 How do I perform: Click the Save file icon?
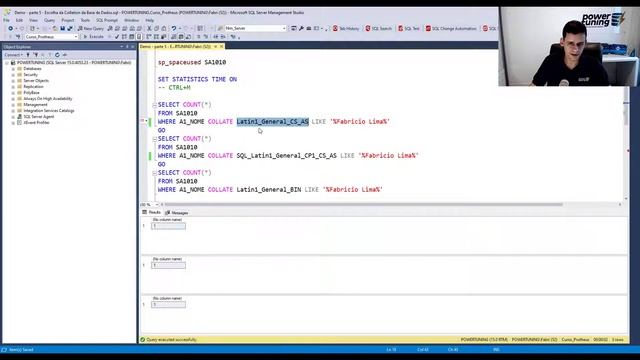[x=62, y=29]
